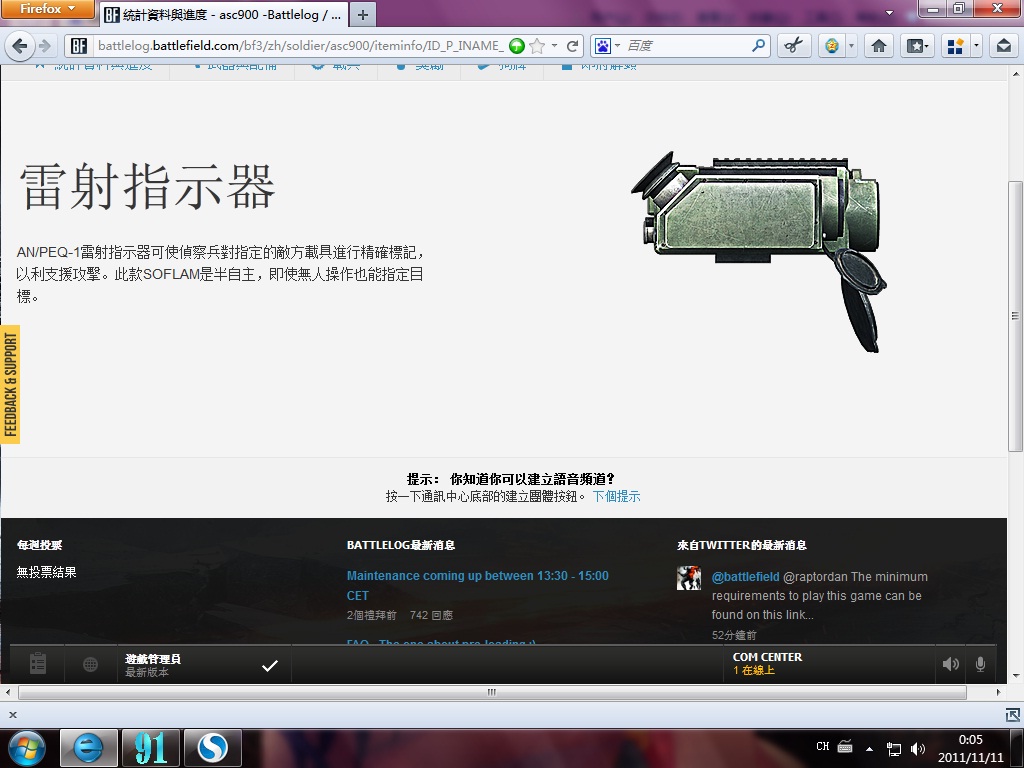Click the scissors screenshot toolbar icon
This screenshot has width=1024, height=768.
pyautogui.click(x=793, y=46)
